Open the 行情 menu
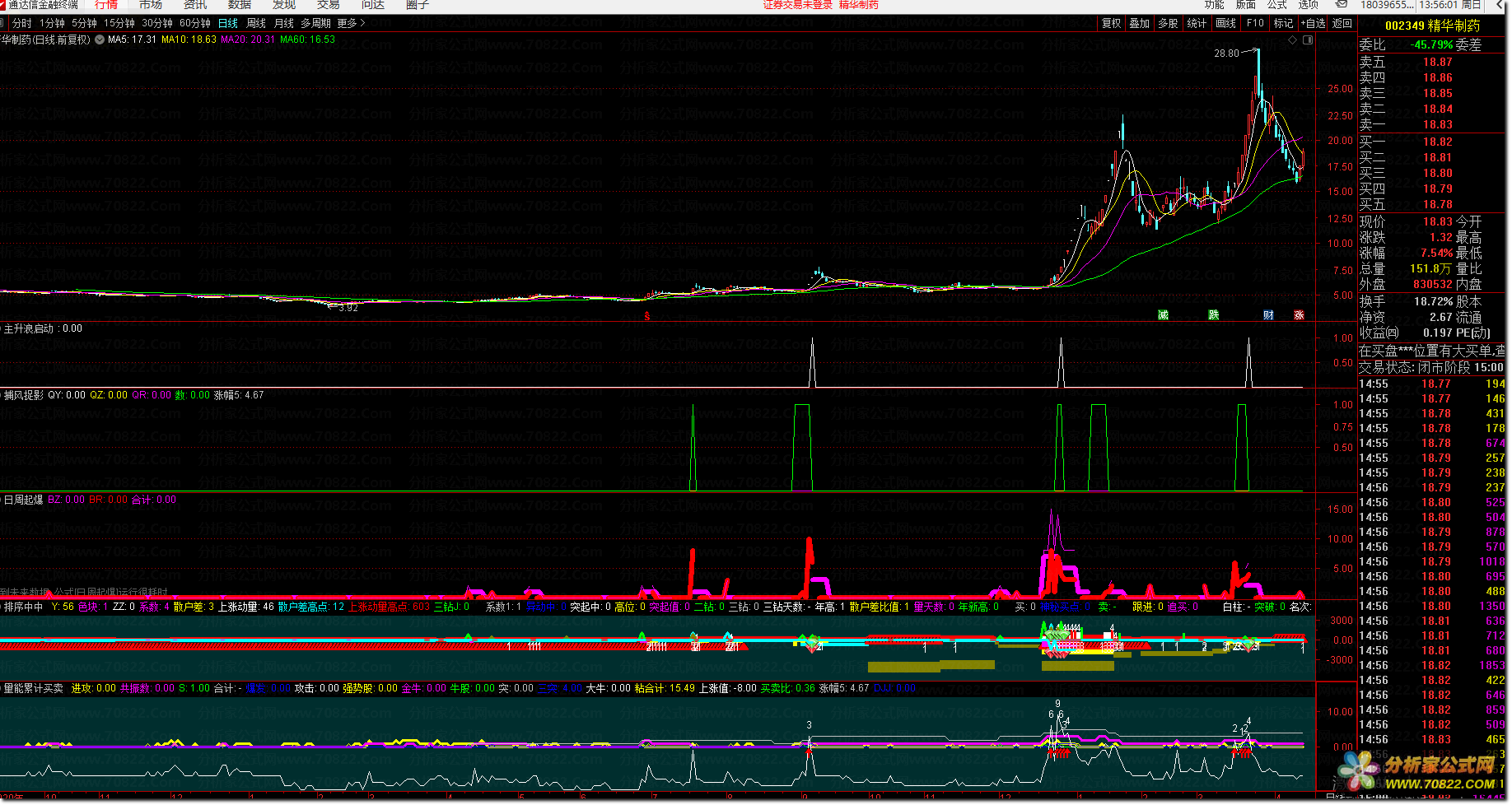Viewport: 1512px width, 805px height. point(106,4)
